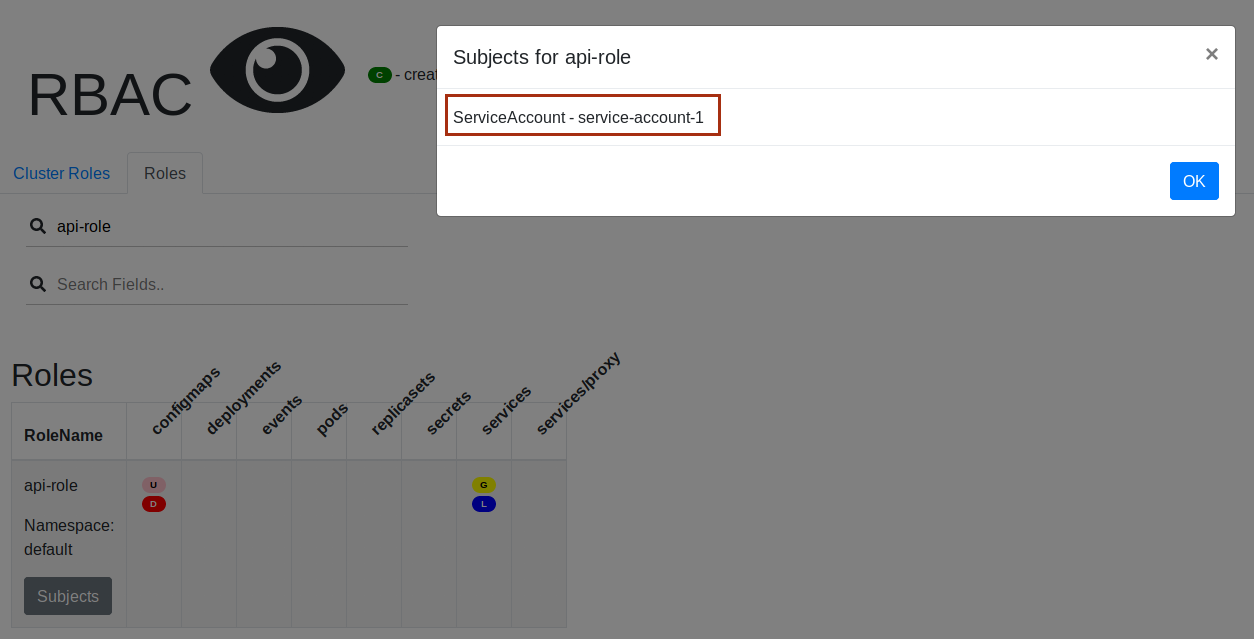Click the red D badge under configmaps
Viewport: 1254px width, 639px height.
(153, 504)
